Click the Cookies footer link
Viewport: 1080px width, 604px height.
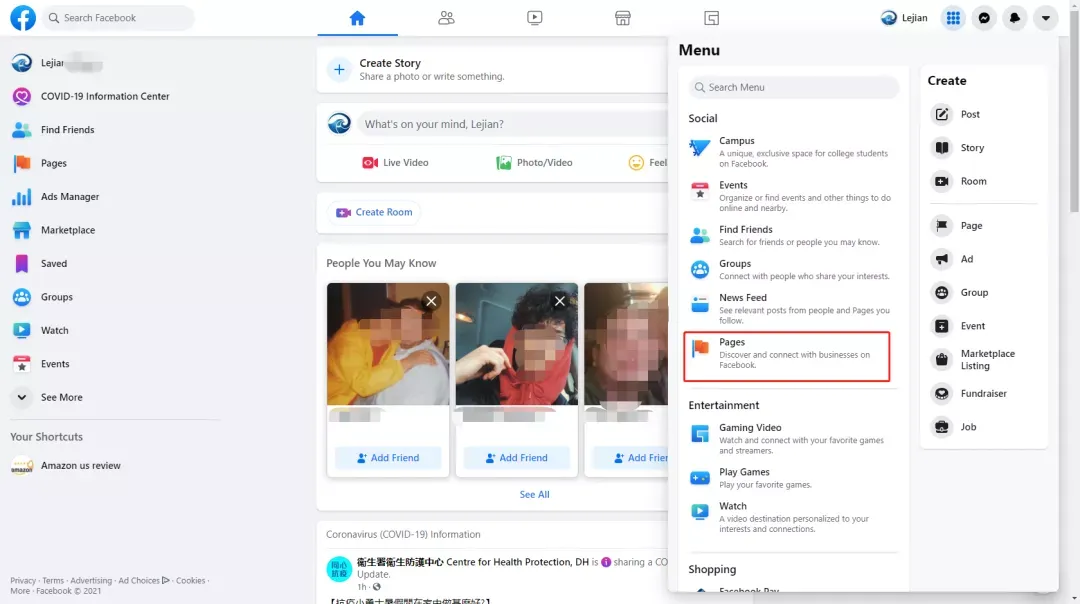tap(190, 581)
